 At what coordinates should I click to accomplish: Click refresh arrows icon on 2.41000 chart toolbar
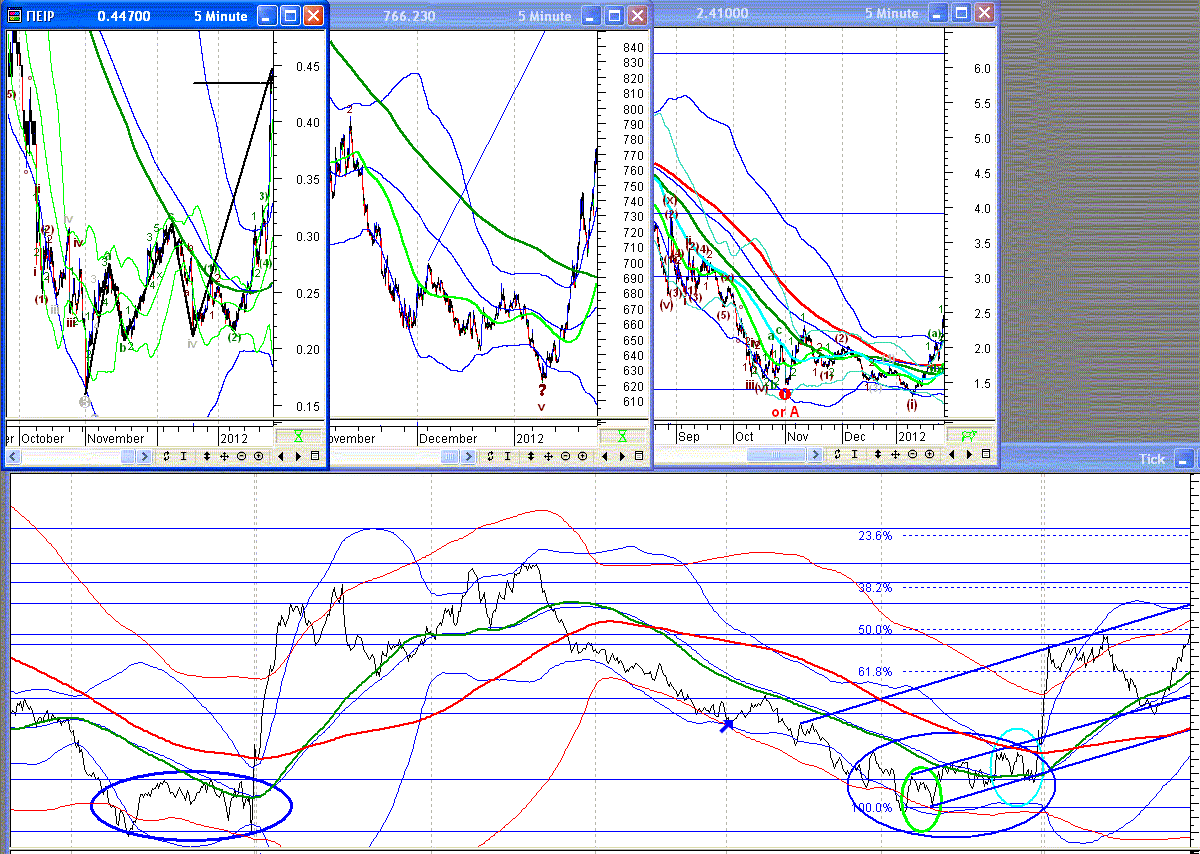(837, 455)
